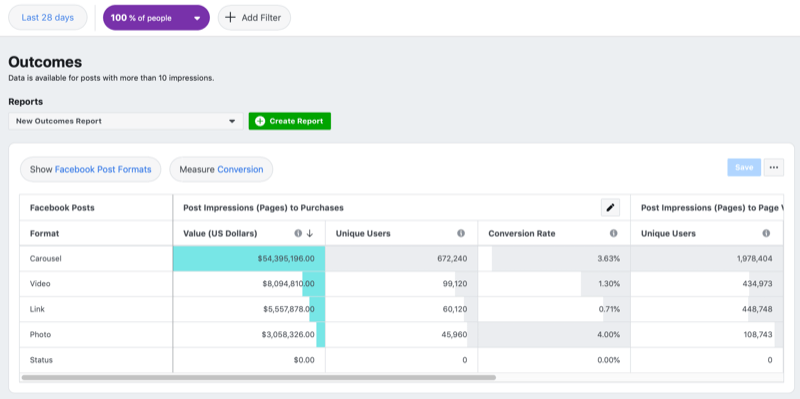
Task: Click the info icon in Page Views Unique Users header
Action: click(766, 233)
